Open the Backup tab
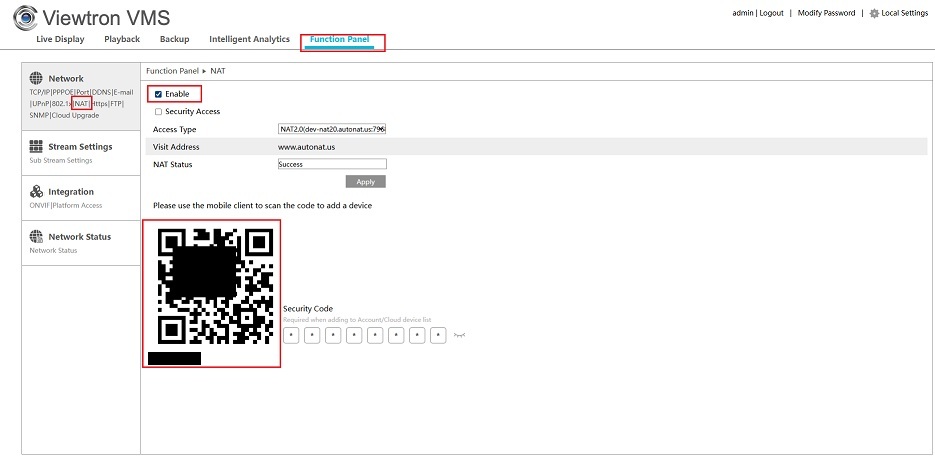 tap(175, 39)
